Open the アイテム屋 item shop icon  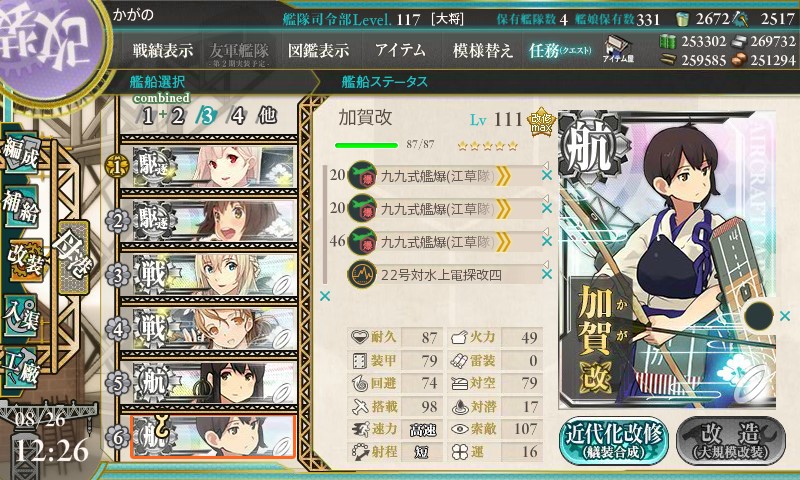coord(618,49)
